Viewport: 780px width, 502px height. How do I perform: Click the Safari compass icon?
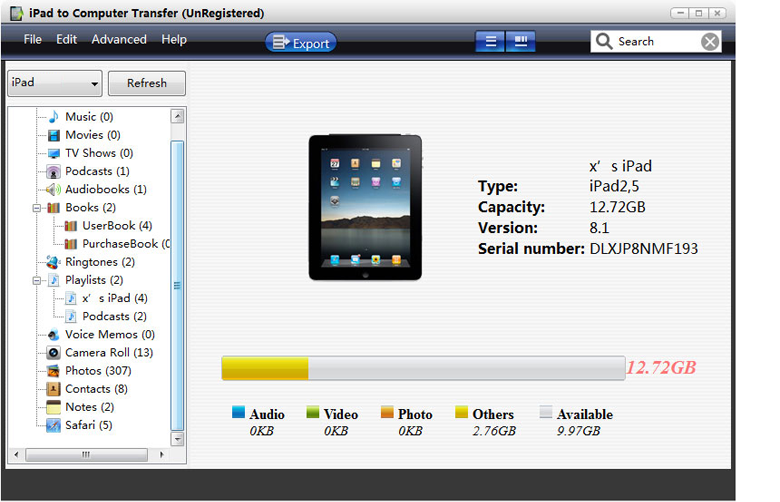tap(54, 425)
